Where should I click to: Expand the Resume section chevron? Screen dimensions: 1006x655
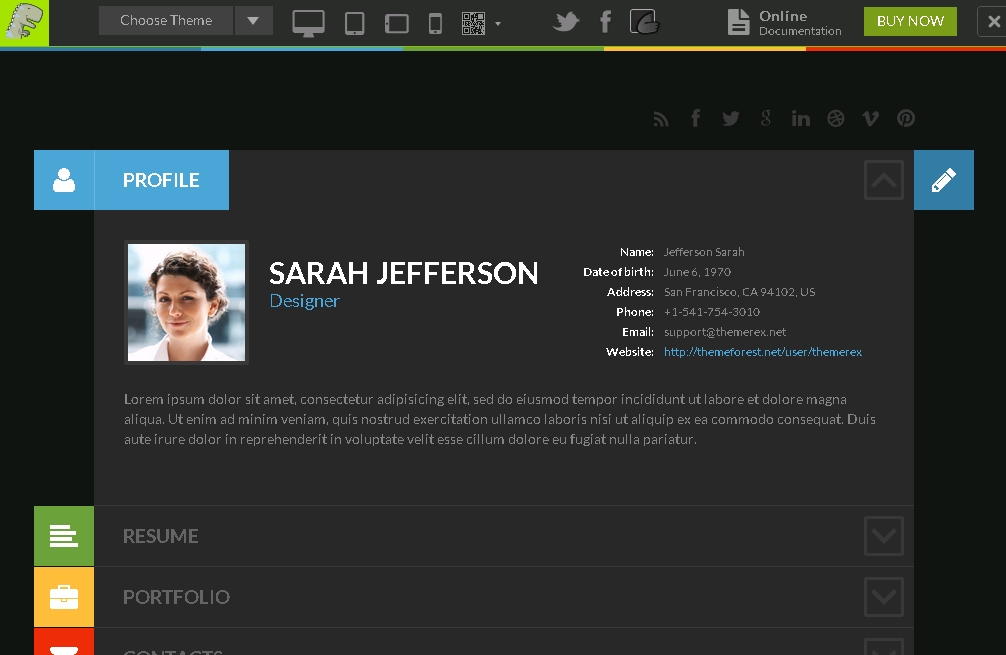(883, 536)
